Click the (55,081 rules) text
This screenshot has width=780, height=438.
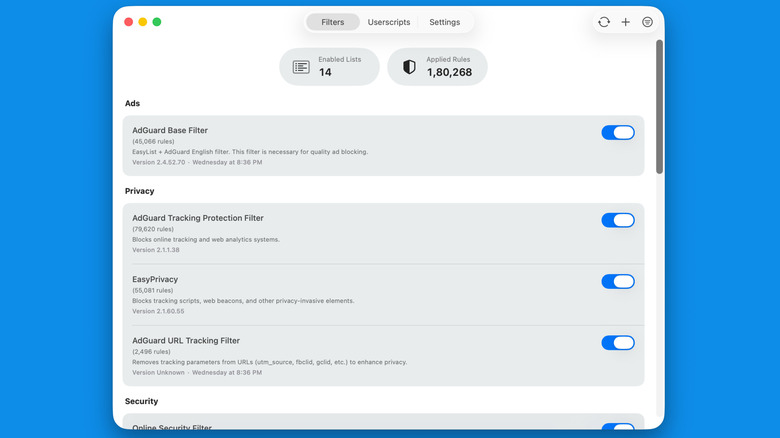point(153,290)
